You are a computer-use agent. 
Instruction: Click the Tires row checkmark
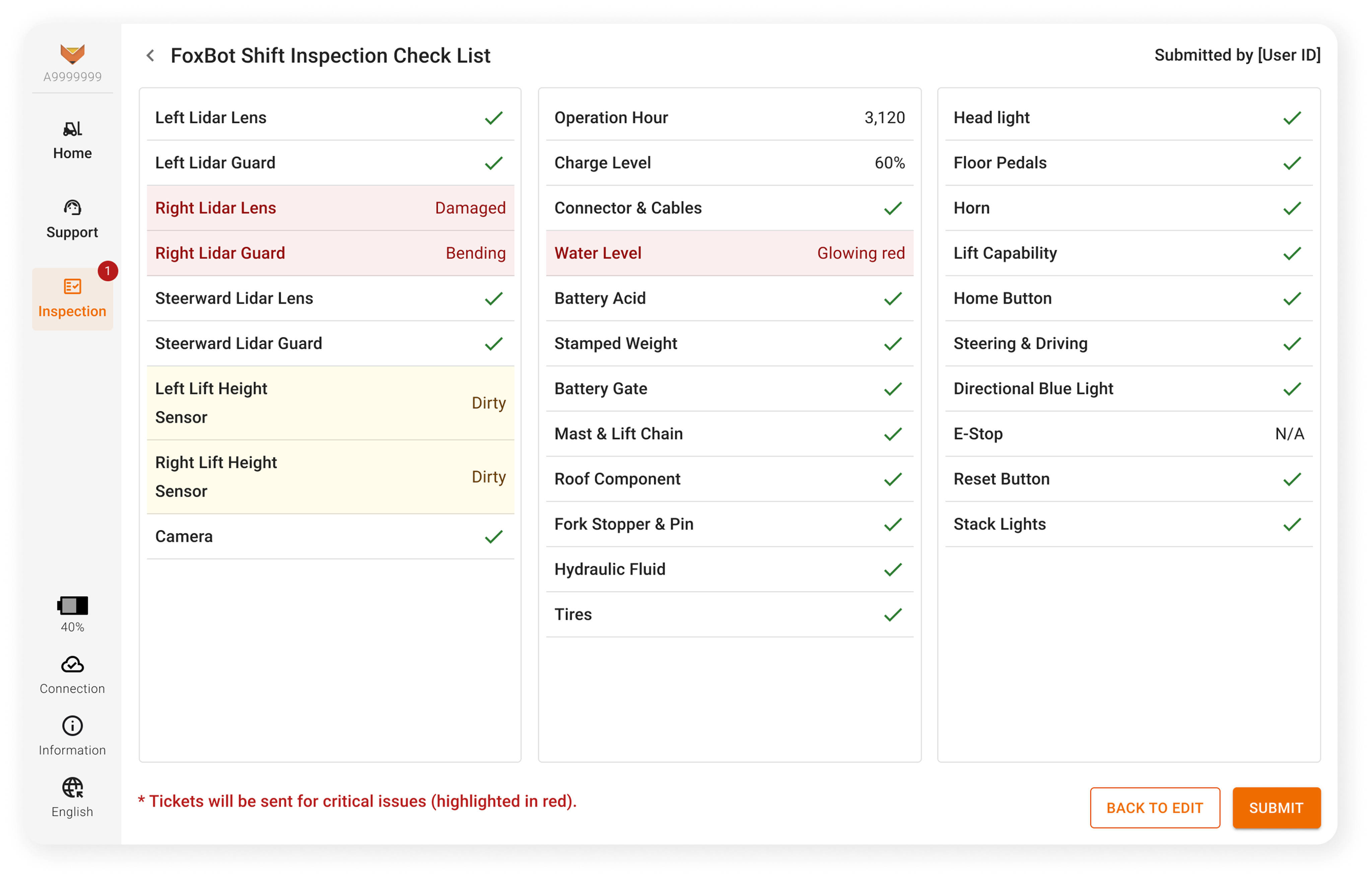(893, 615)
